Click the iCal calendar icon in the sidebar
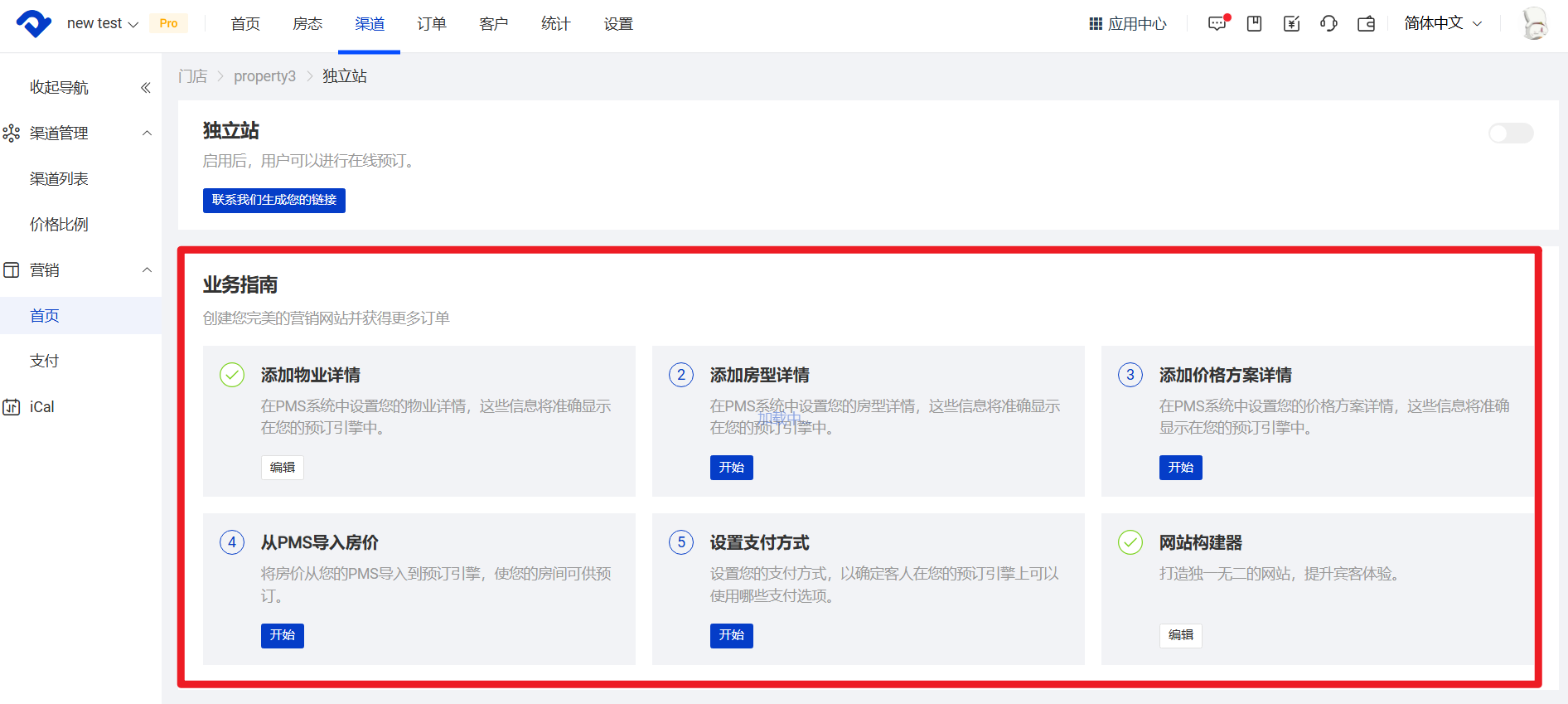The image size is (1568, 704). 12,407
